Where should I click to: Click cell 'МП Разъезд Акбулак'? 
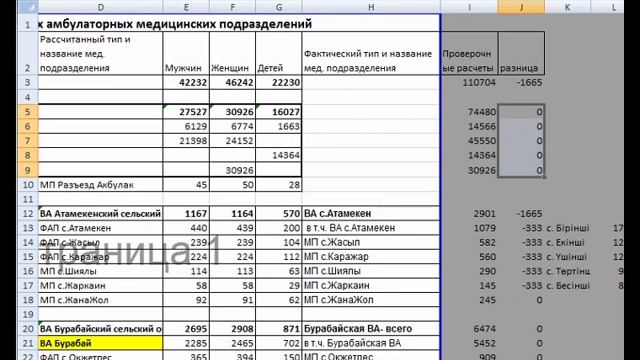click(x=100, y=184)
